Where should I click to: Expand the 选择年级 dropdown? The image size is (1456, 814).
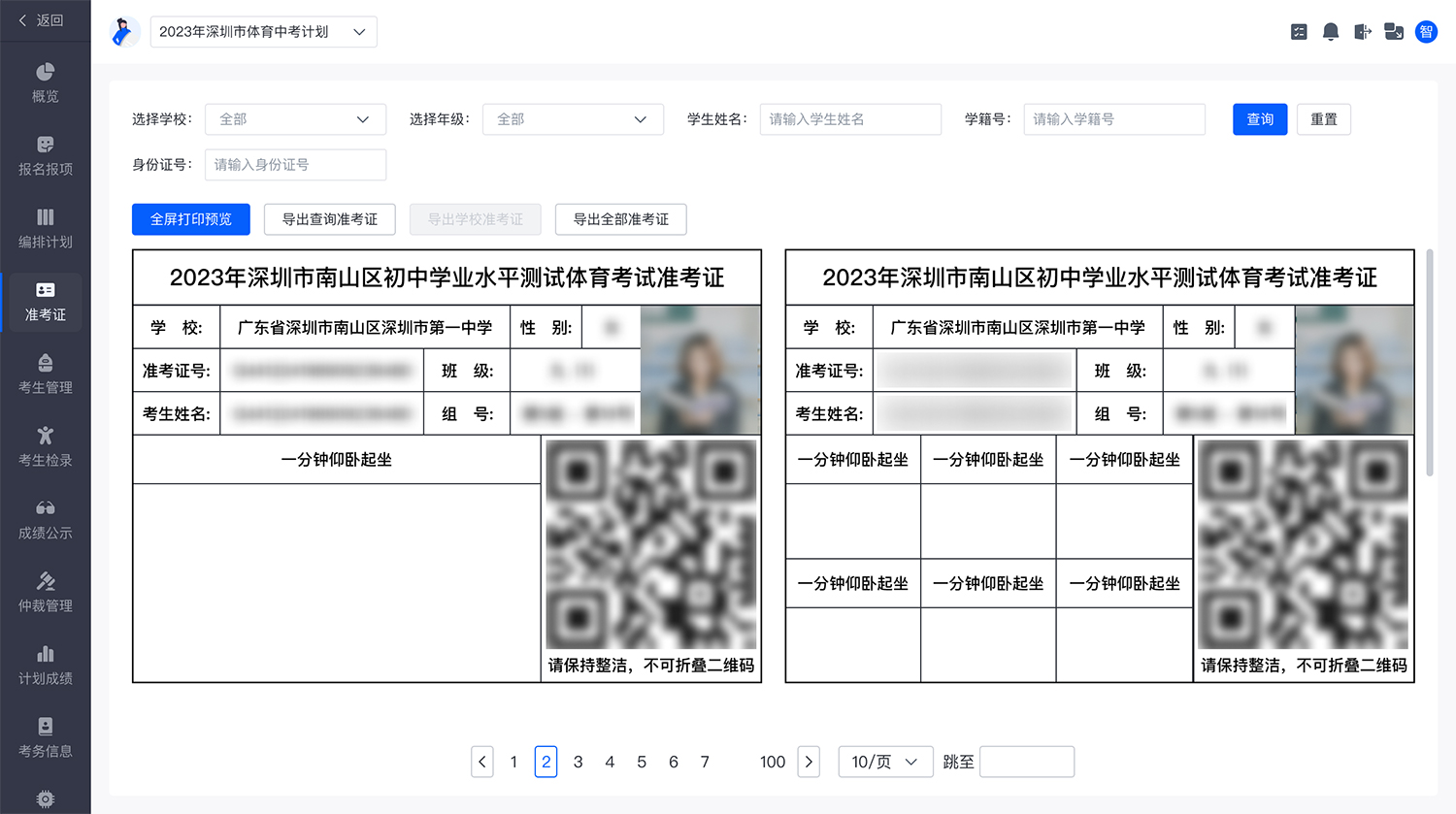pyautogui.click(x=573, y=119)
